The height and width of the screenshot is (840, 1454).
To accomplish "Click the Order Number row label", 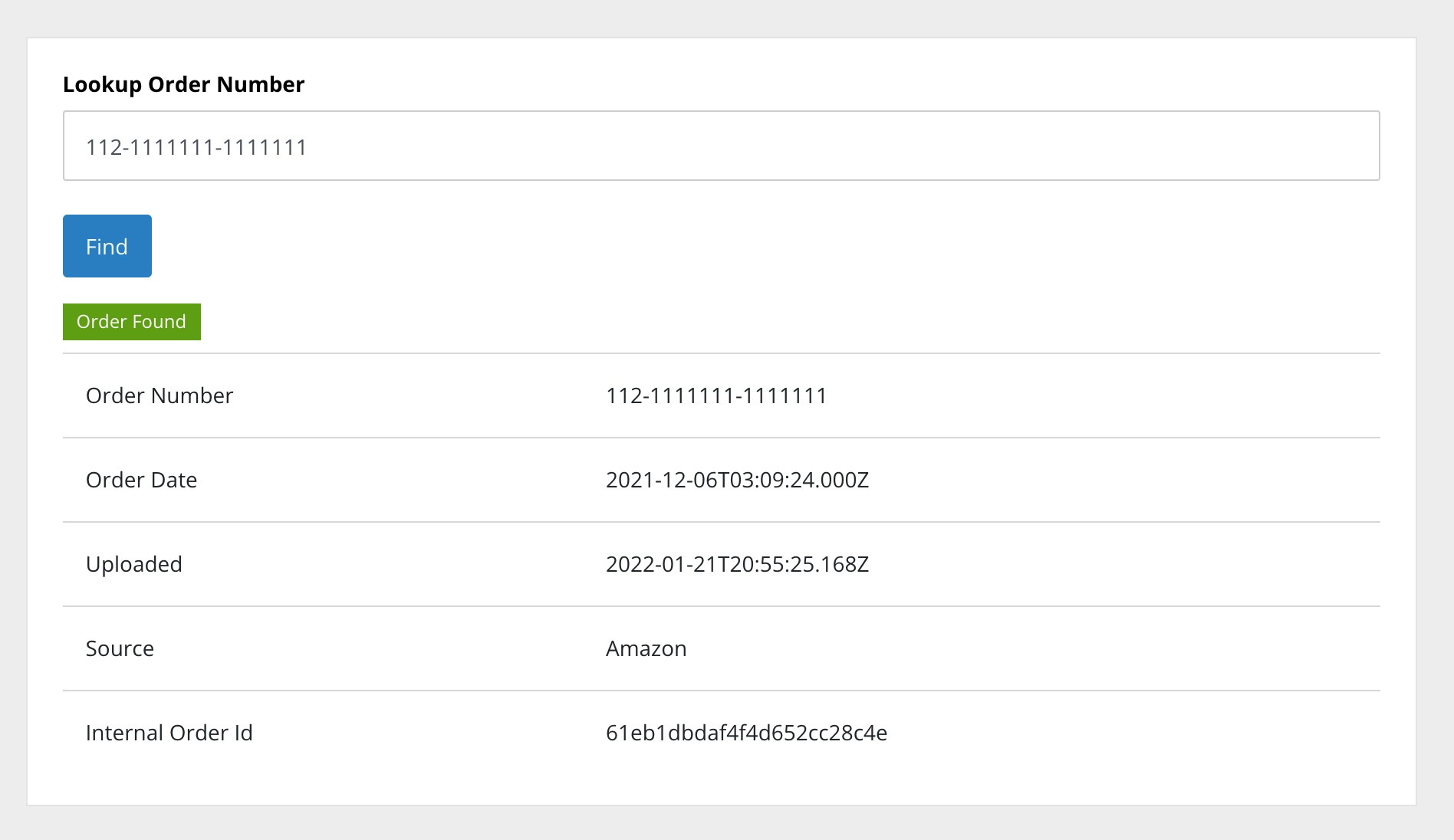I will click(x=160, y=396).
